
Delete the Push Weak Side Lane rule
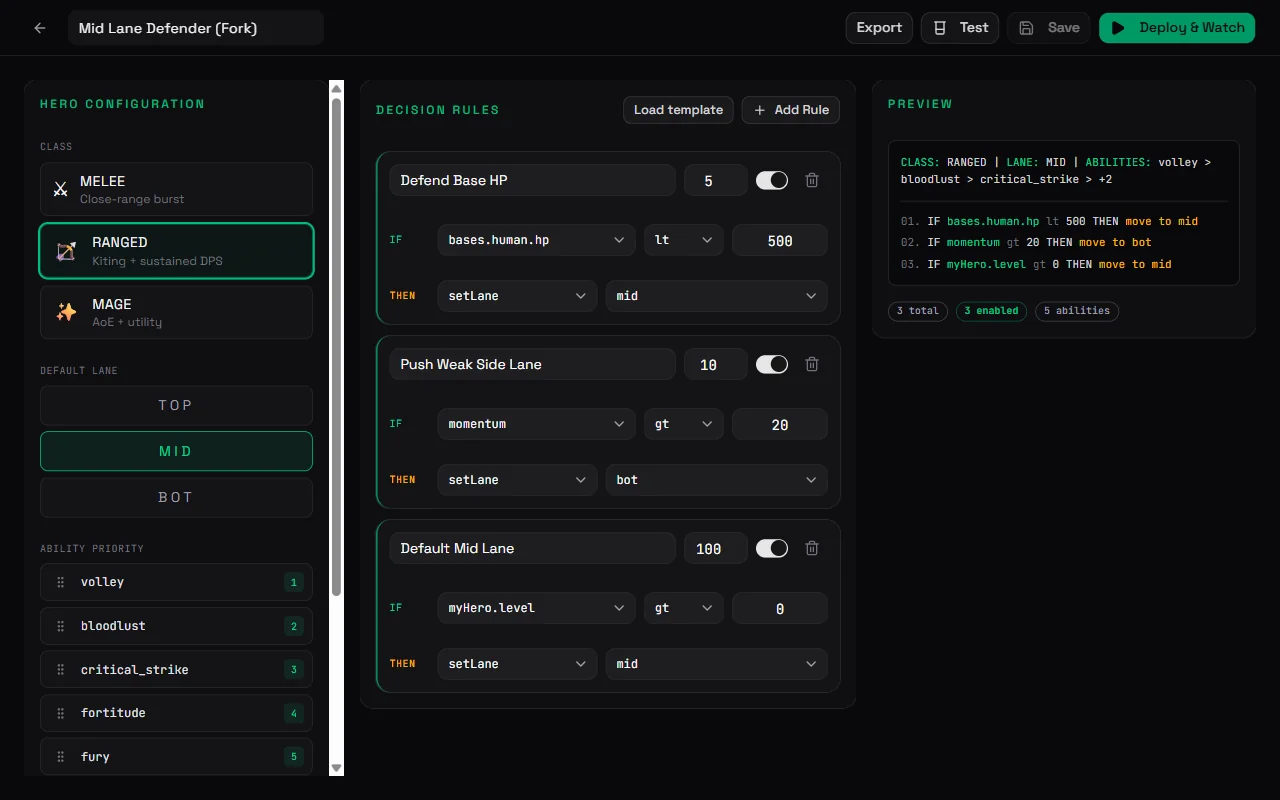(x=812, y=364)
